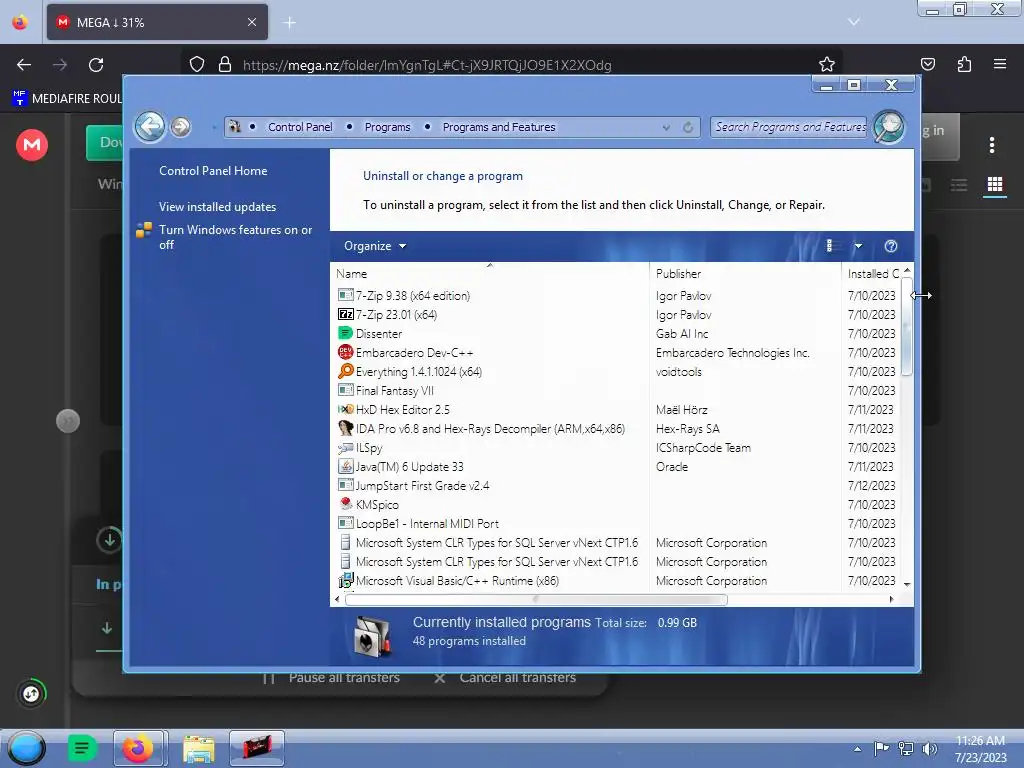Image resolution: width=1024 pixels, height=768 pixels.
Task: Click Programs in the breadcrumb path
Action: point(387,127)
